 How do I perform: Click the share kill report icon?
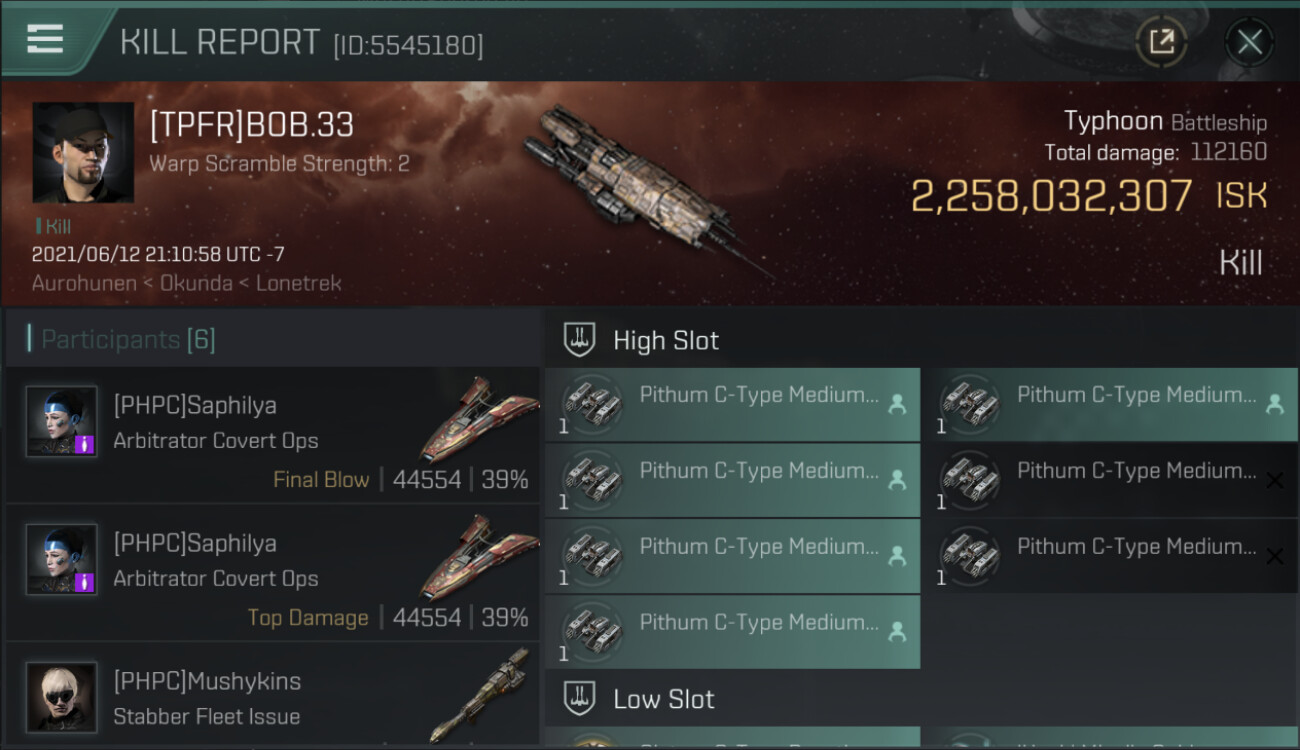click(1161, 42)
